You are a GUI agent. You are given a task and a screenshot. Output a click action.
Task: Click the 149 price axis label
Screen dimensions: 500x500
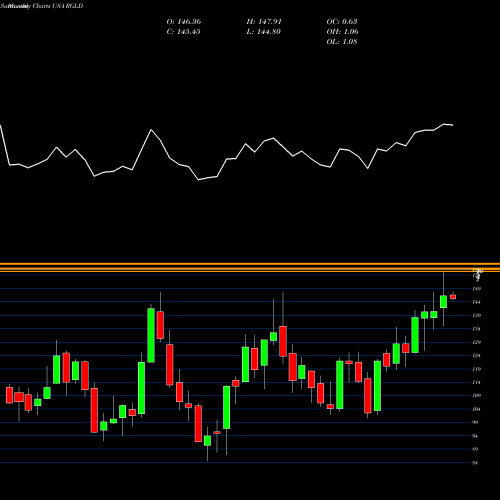coord(477,289)
